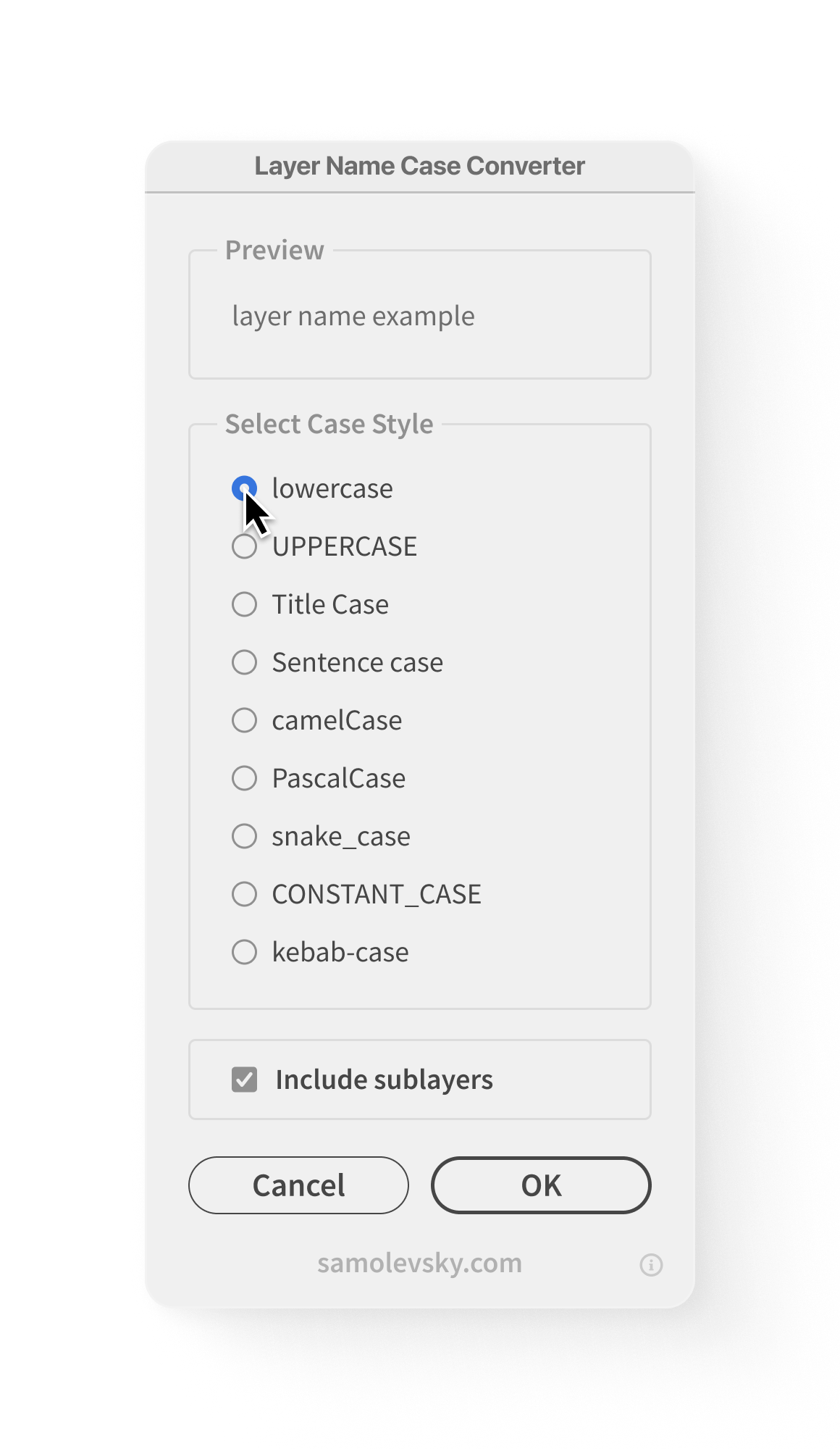The width and height of the screenshot is (840, 1449).
Task: Click the Select Case Style heading
Action: coord(329,424)
